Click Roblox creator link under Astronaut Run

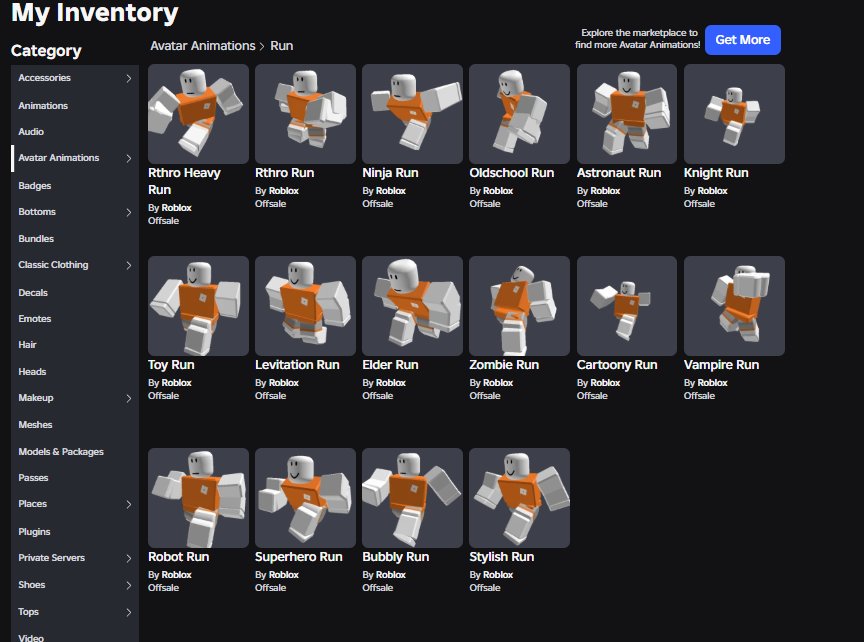click(605, 191)
